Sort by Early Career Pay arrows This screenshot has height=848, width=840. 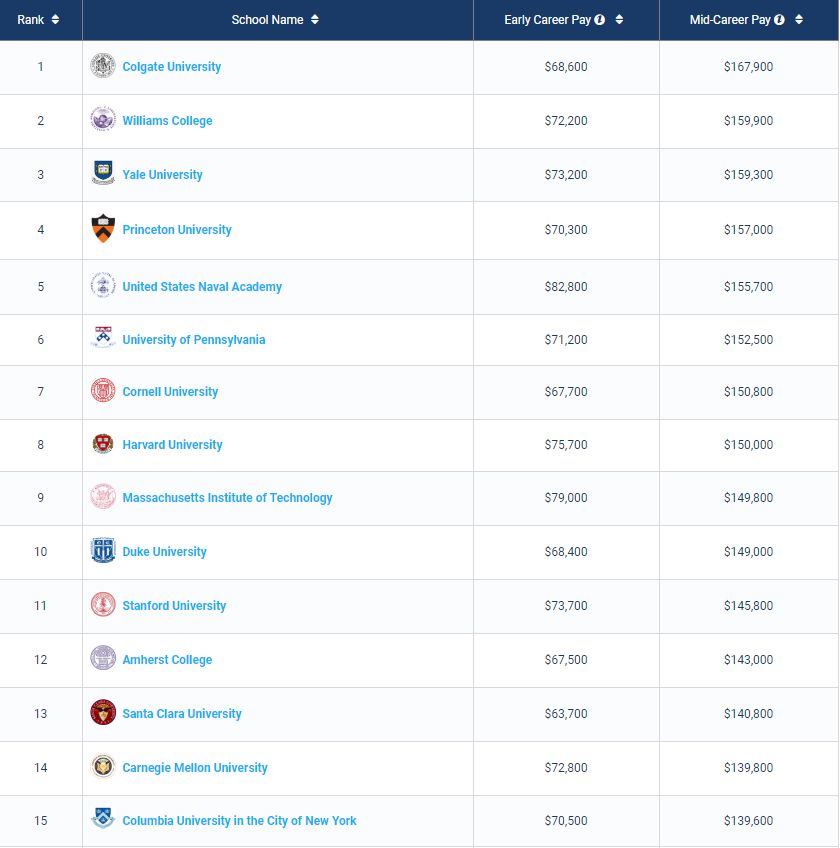(x=619, y=19)
